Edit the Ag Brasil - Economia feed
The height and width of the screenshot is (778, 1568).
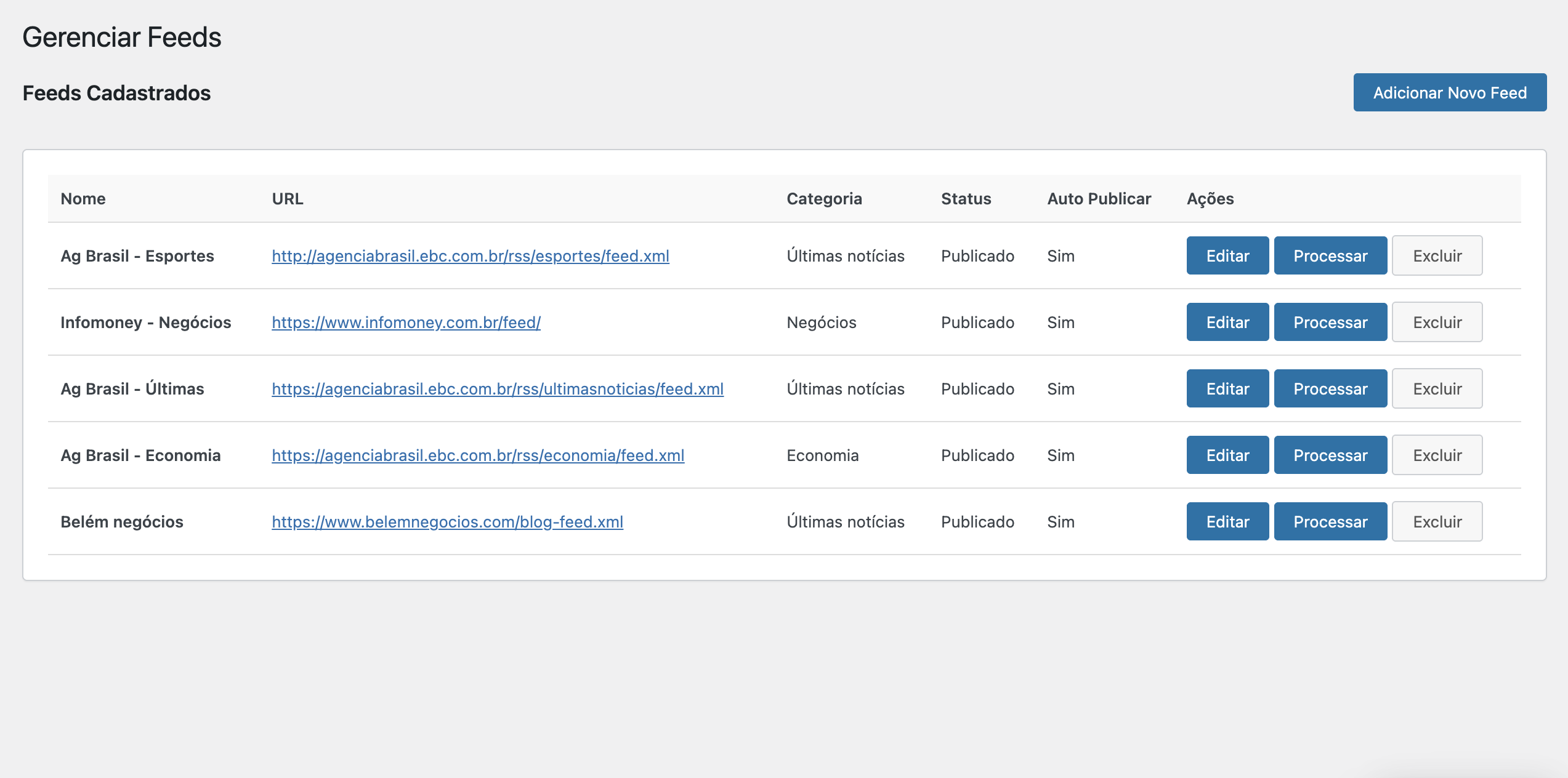pyautogui.click(x=1227, y=455)
